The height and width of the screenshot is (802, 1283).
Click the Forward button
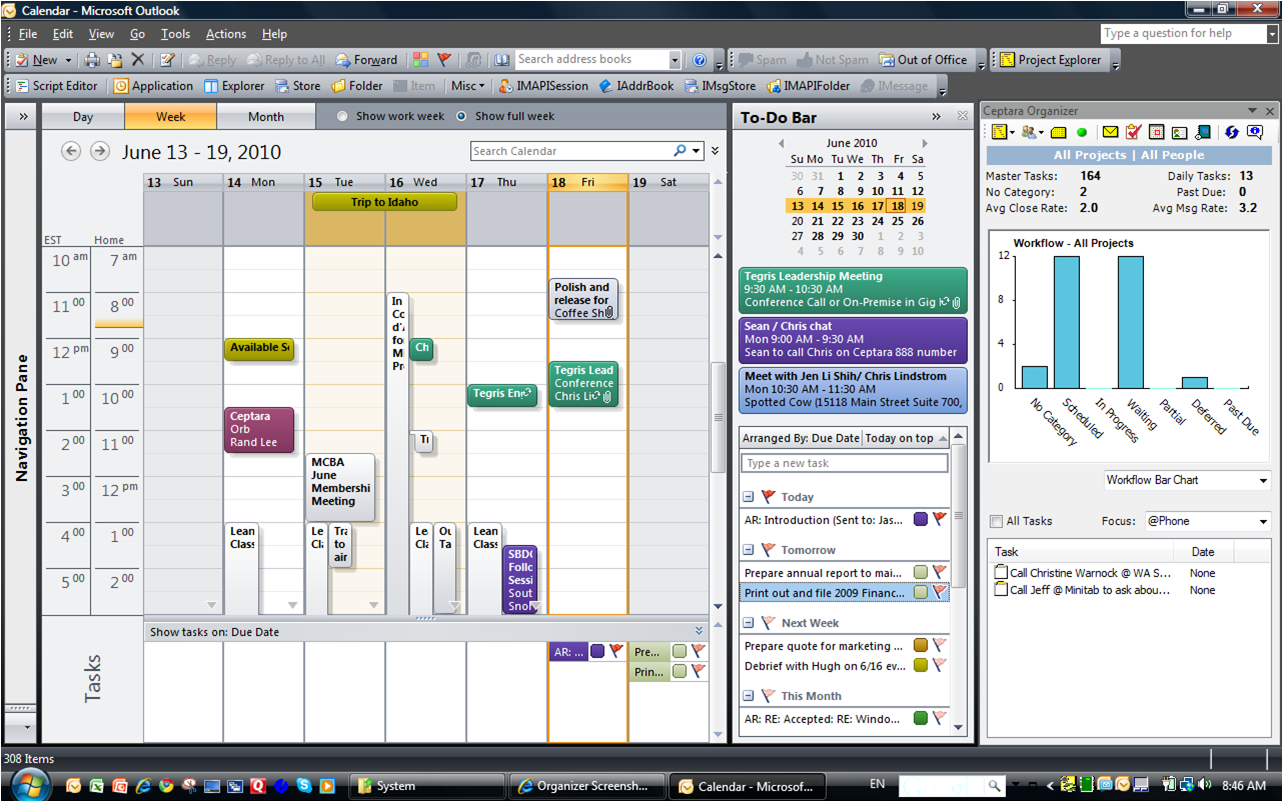coord(367,60)
